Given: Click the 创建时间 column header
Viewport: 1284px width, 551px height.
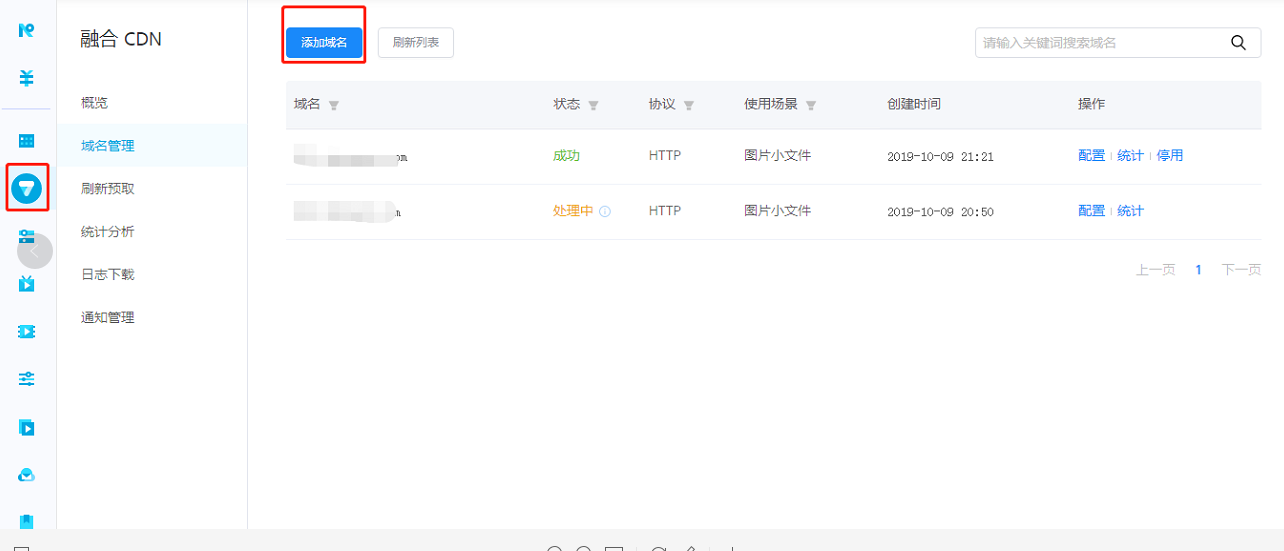Looking at the screenshot, I should click(x=914, y=104).
